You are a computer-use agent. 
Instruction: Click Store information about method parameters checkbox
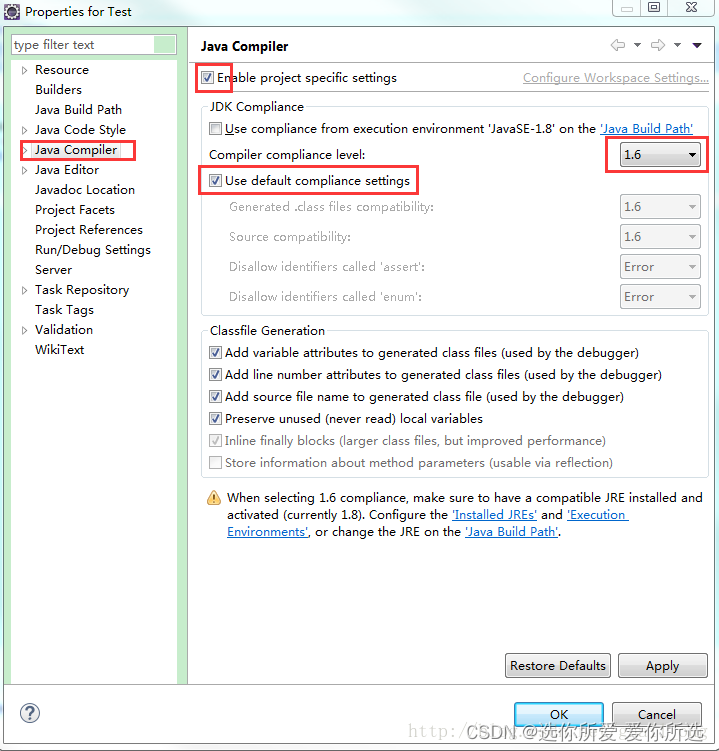tap(215, 463)
